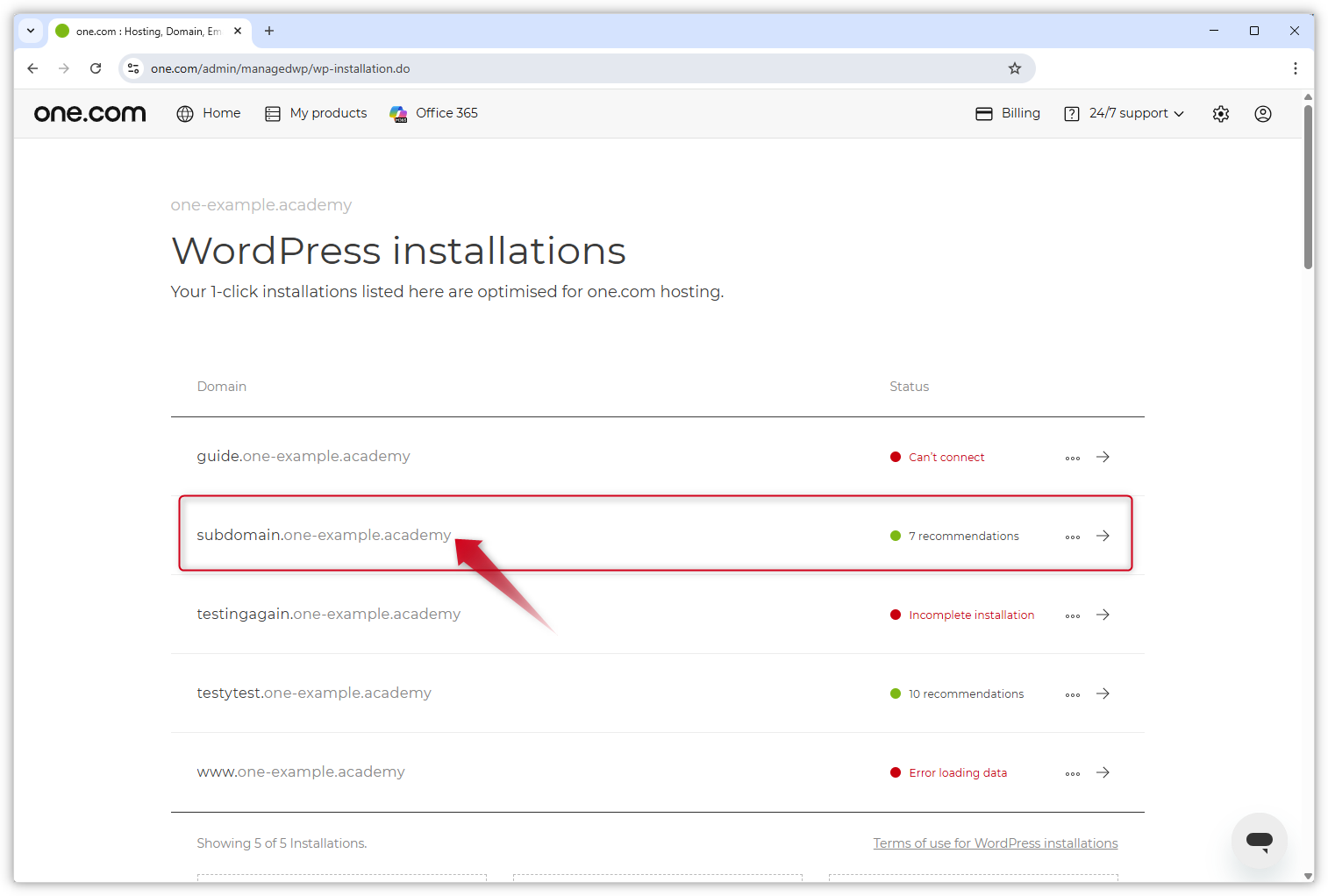The width and height of the screenshot is (1328, 896).
Task: Open more options for testingagain.one-example.academy
Action: point(1073,615)
